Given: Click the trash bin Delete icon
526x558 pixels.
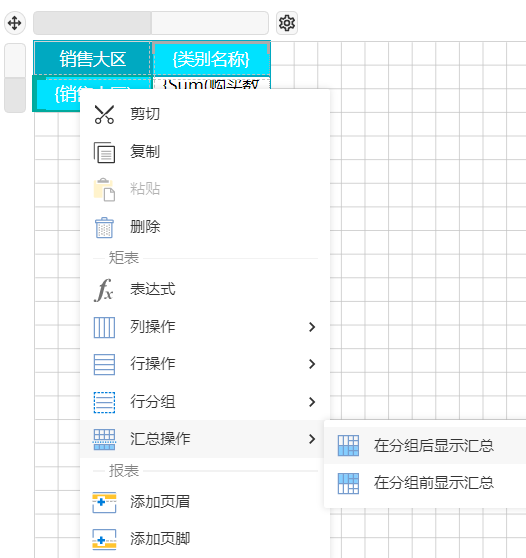Looking at the screenshot, I should (x=104, y=227).
